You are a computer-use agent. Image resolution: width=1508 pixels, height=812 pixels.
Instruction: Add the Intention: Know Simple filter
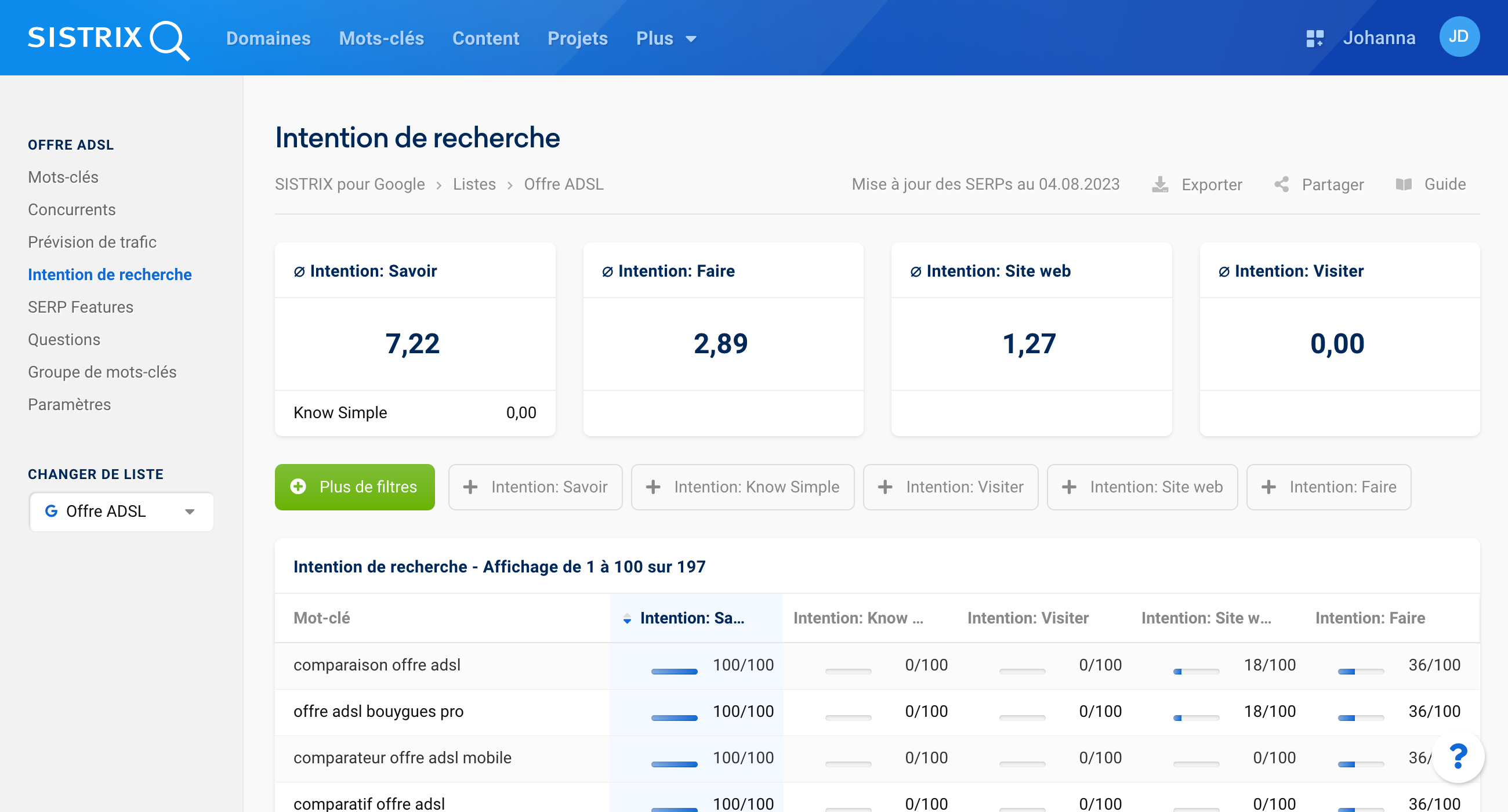(x=742, y=487)
